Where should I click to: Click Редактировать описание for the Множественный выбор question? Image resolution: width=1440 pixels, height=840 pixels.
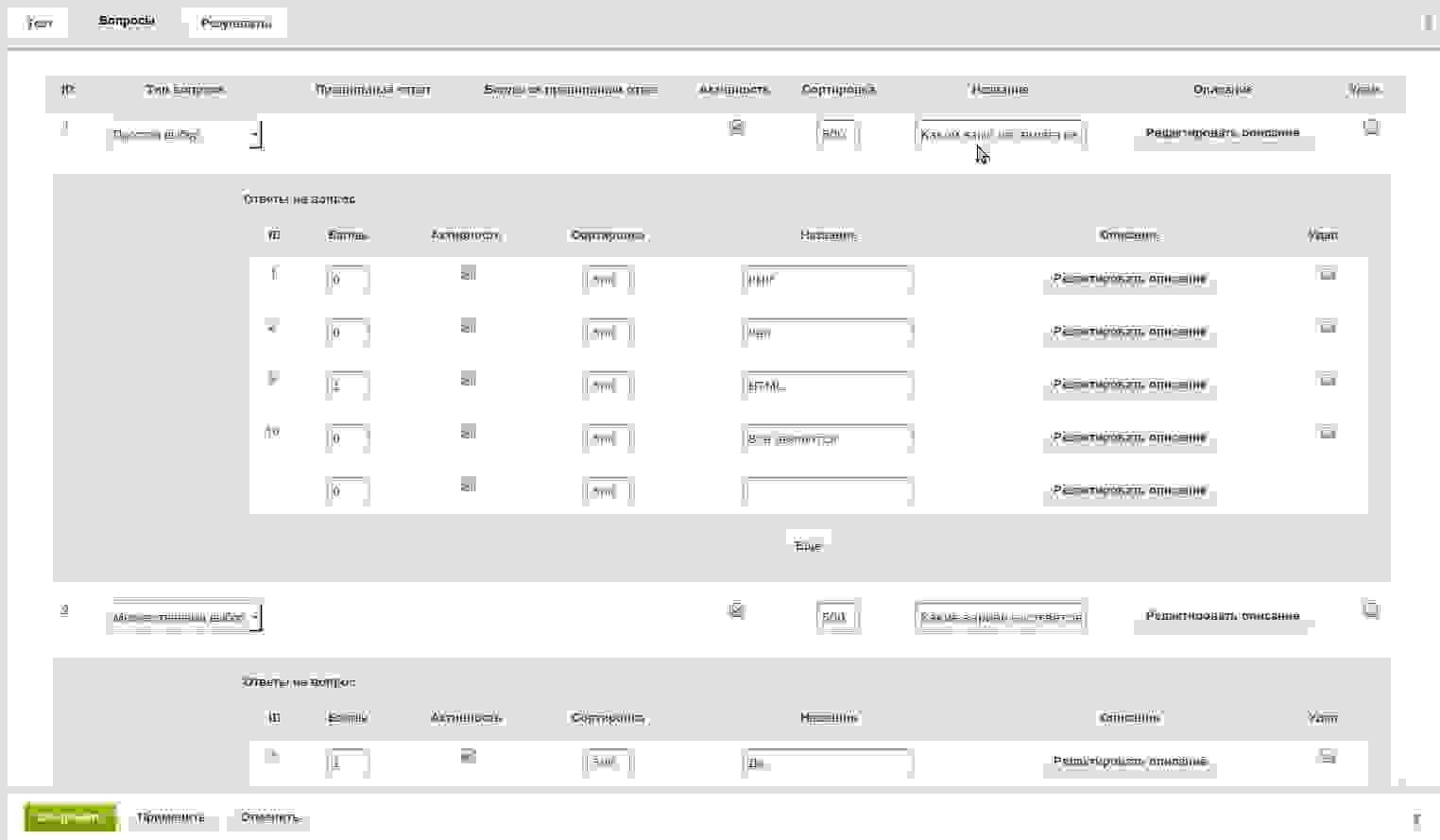click(1223, 616)
